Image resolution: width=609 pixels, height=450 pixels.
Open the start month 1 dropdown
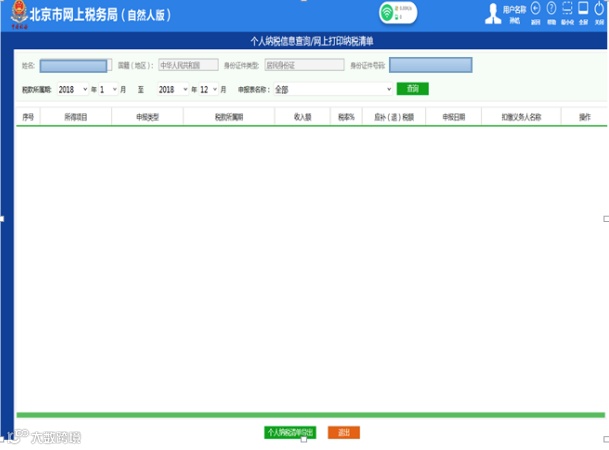click(108, 90)
